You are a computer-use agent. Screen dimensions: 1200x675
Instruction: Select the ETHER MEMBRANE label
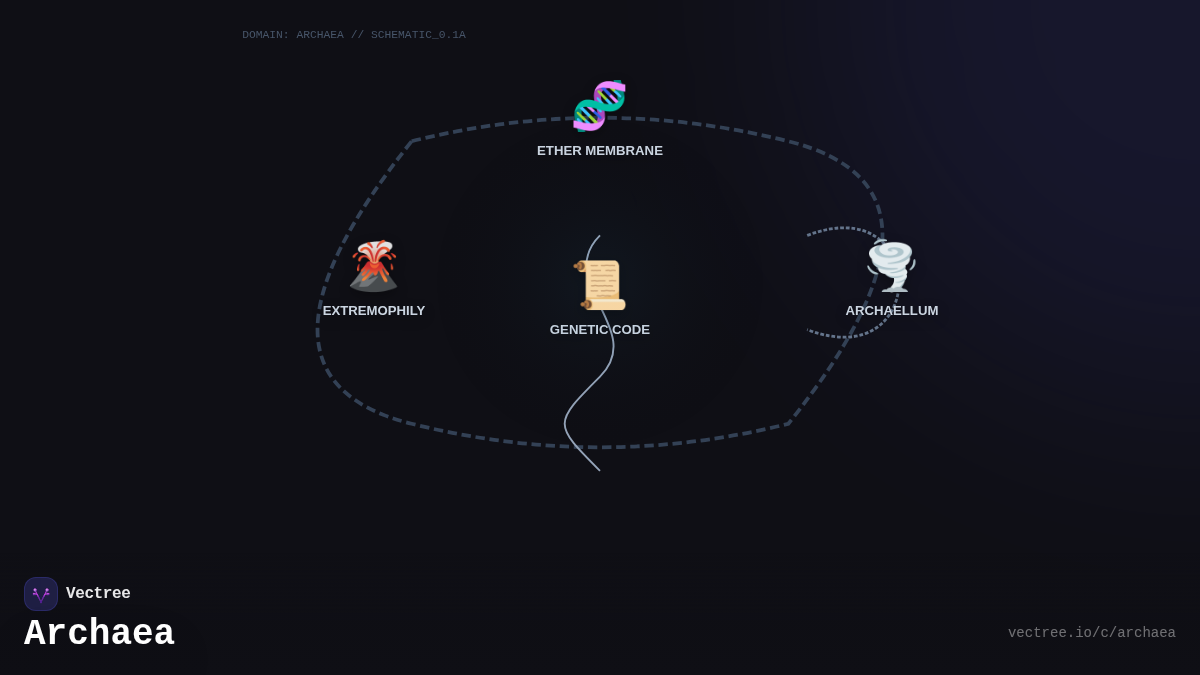(x=599, y=151)
